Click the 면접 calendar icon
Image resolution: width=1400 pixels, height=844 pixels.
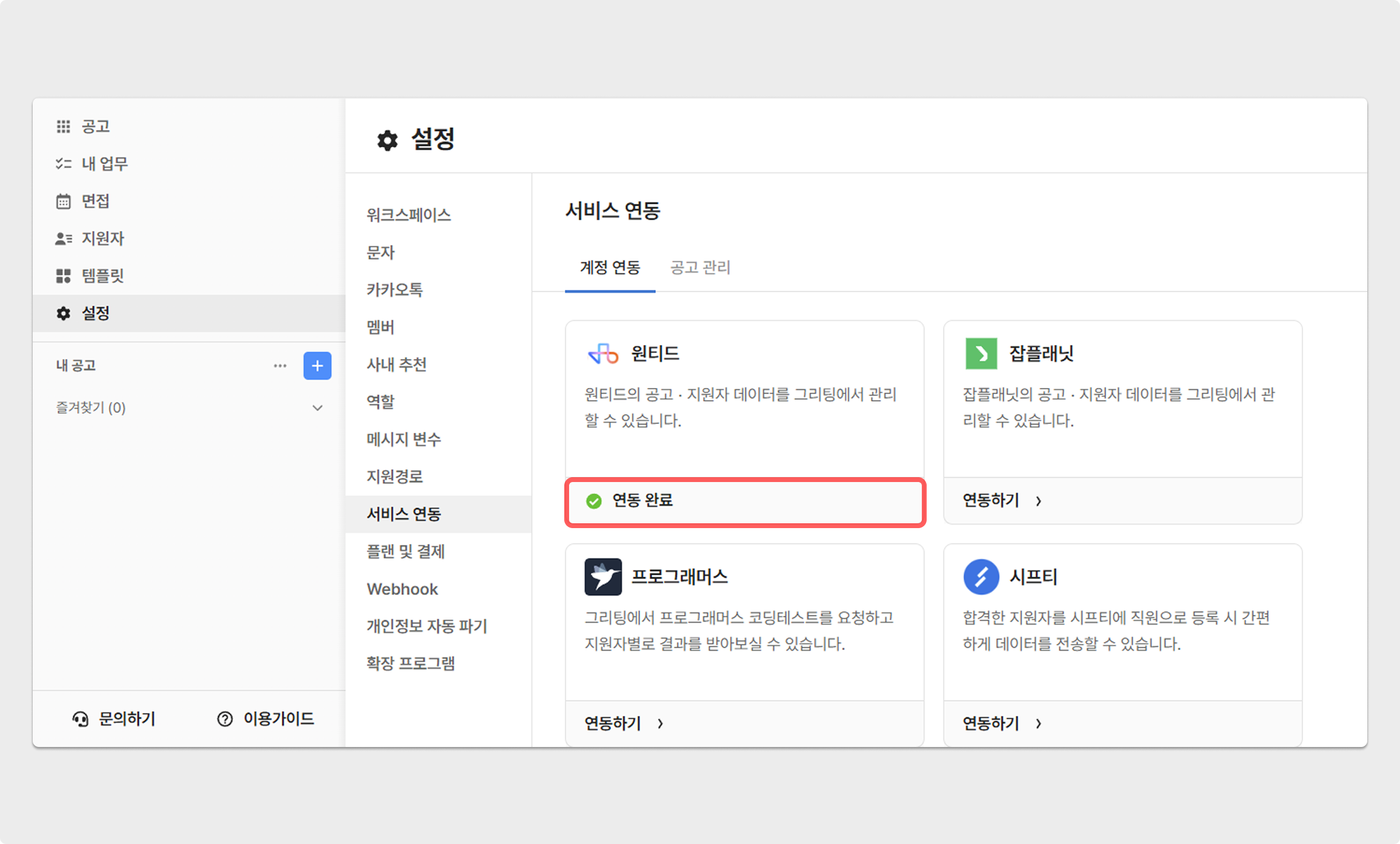click(x=63, y=201)
